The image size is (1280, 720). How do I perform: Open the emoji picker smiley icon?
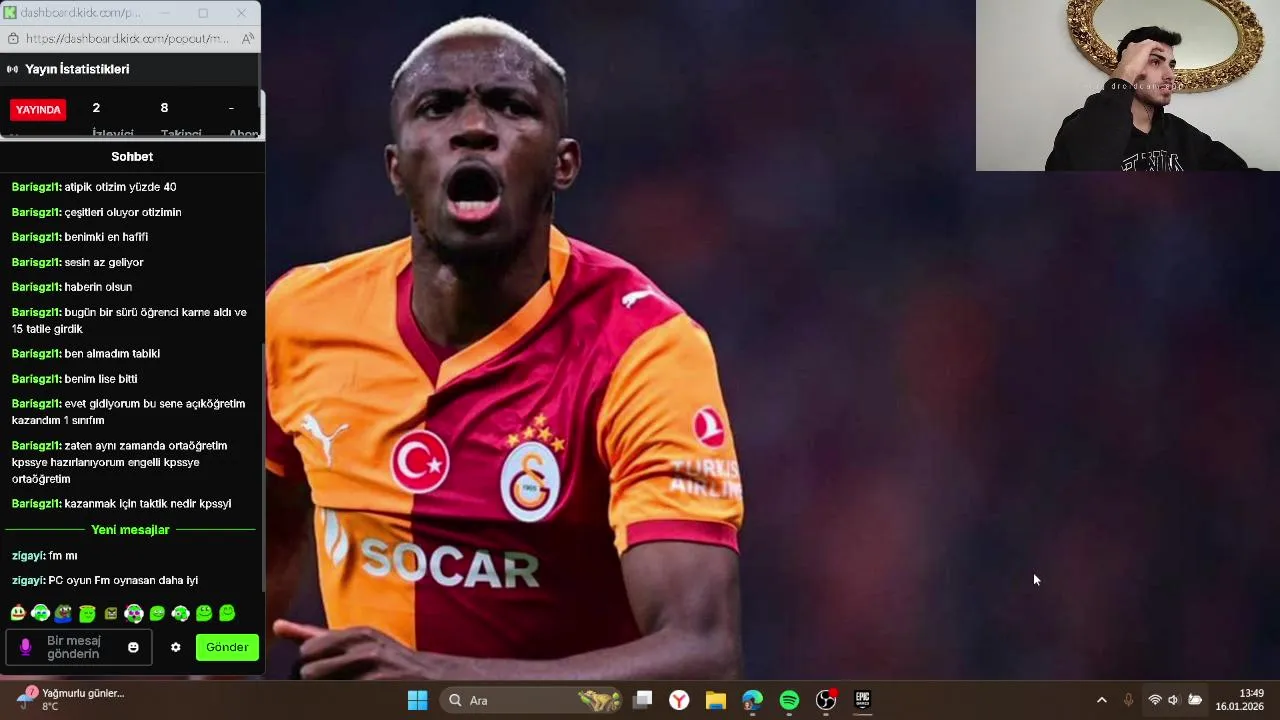[x=133, y=647]
